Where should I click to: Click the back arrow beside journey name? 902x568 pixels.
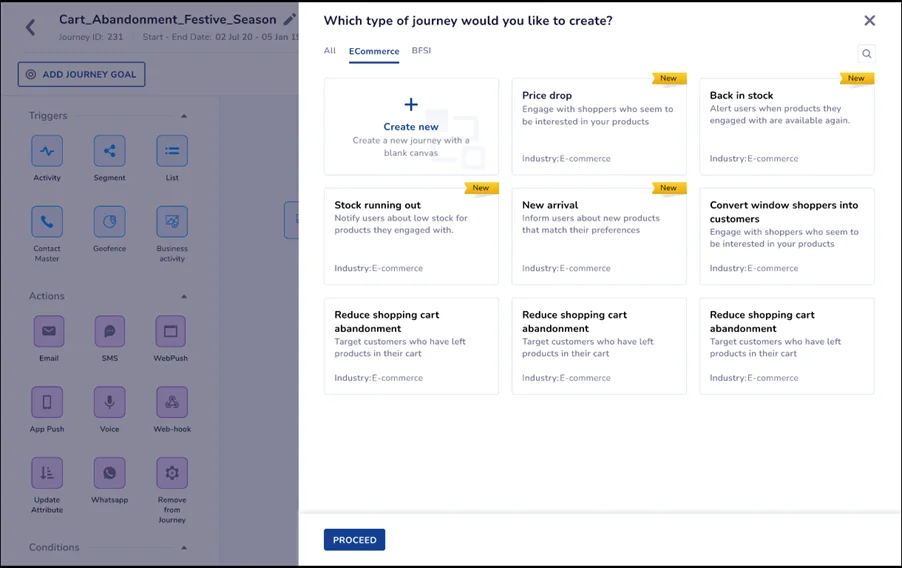[x=30, y=27]
